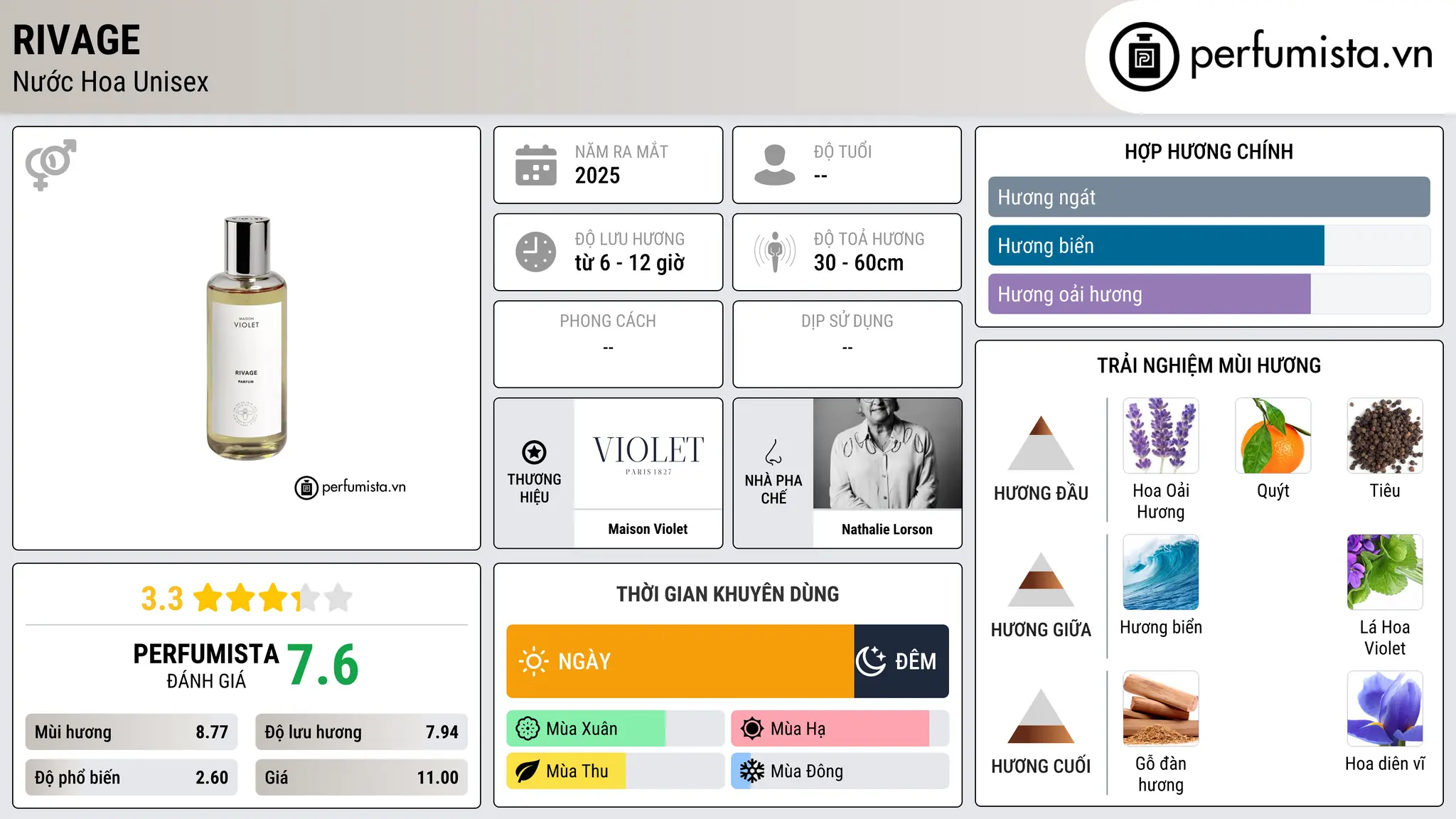Click the Đêm nighttime usage segment
This screenshot has width=1456, height=819.
[901, 661]
